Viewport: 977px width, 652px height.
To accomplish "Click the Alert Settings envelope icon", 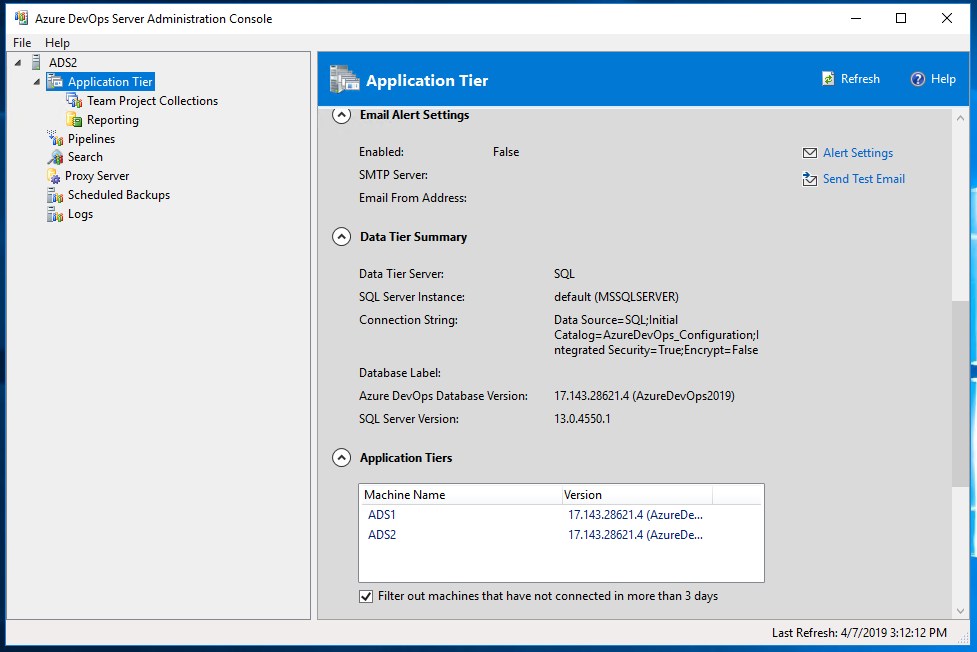I will point(809,153).
